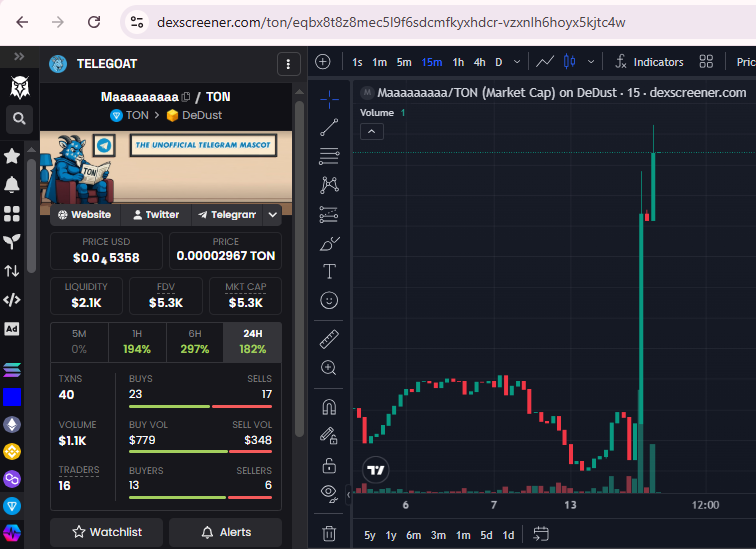Open the Fibonacci retracement tool group

tap(329, 156)
